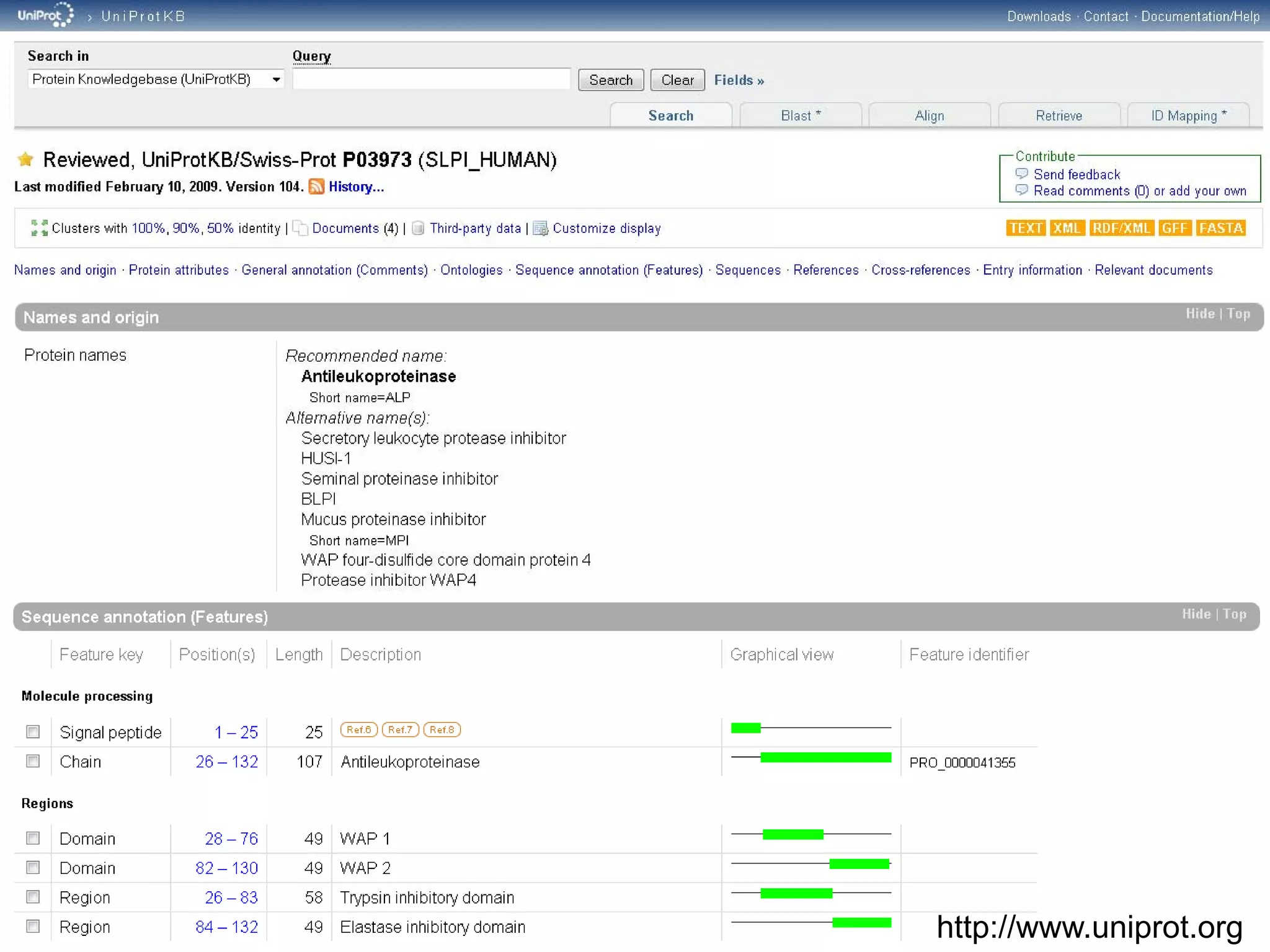Click position link 26 – 132

pos(227,761)
